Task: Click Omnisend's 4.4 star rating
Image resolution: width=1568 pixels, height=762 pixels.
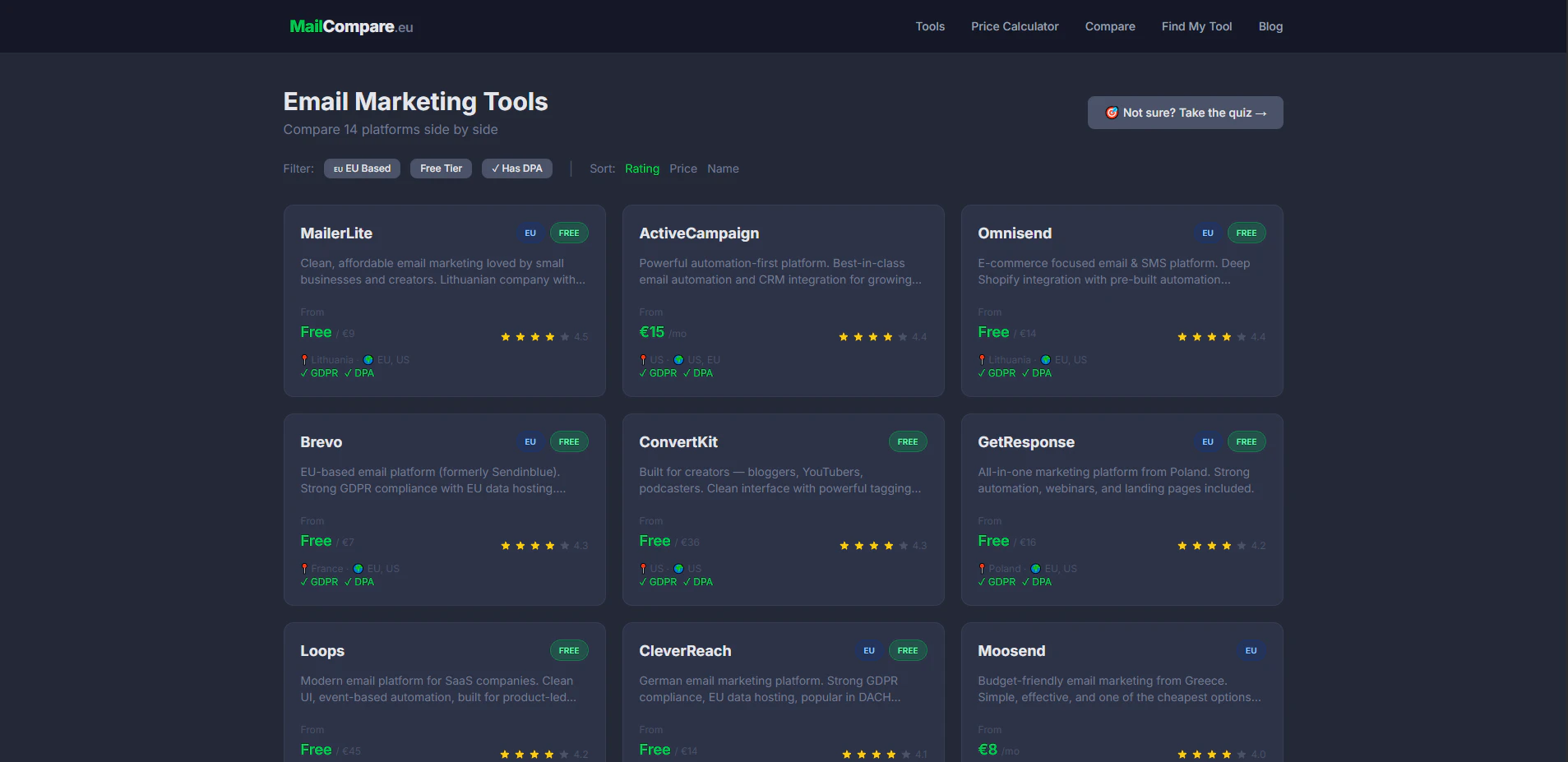Action: (x=1221, y=337)
